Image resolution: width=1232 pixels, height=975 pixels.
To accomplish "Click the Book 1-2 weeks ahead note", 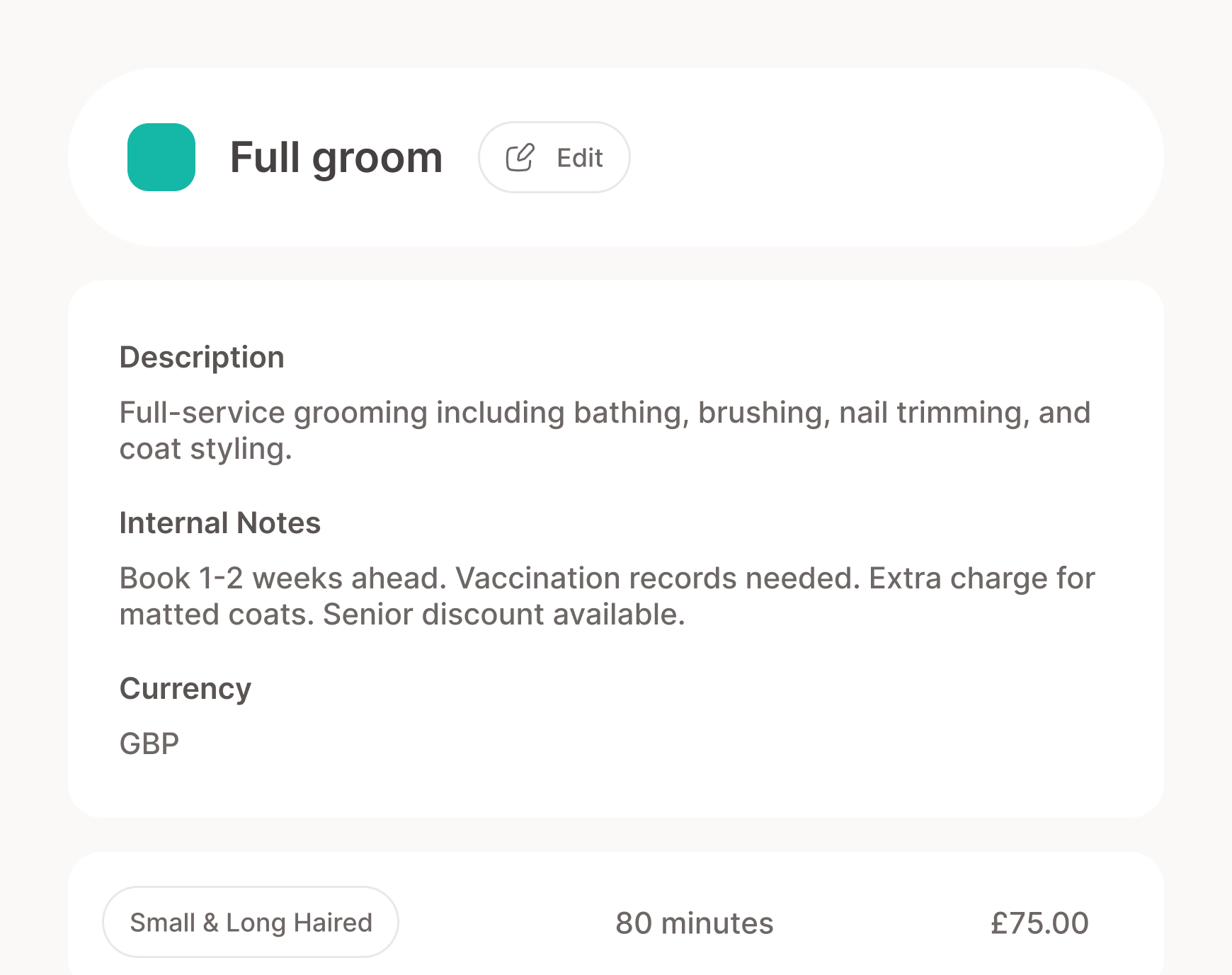I will 283,578.
